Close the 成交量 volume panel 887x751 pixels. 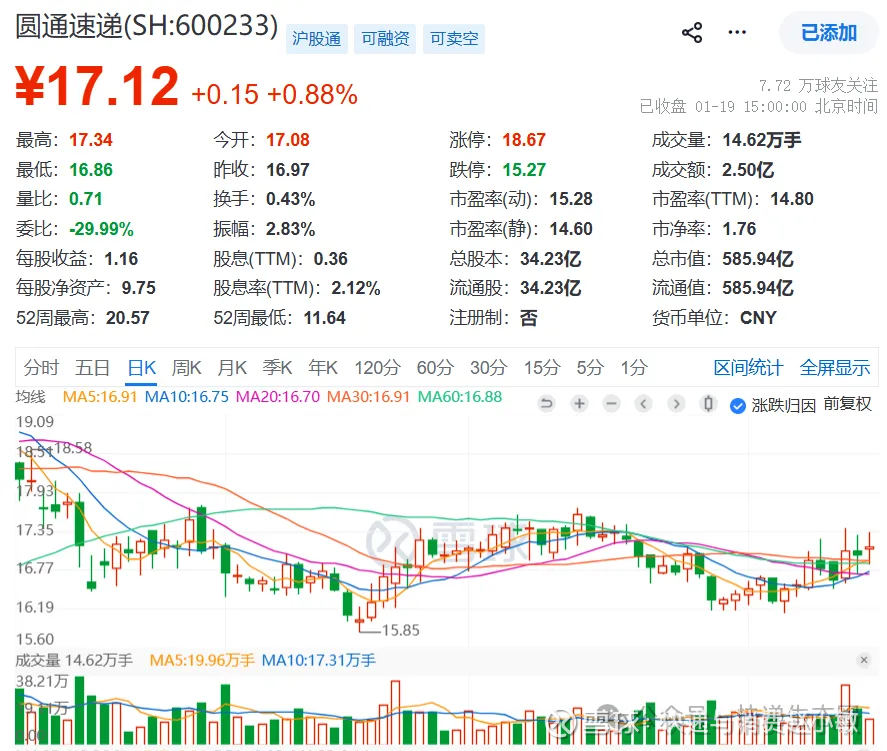click(864, 660)
